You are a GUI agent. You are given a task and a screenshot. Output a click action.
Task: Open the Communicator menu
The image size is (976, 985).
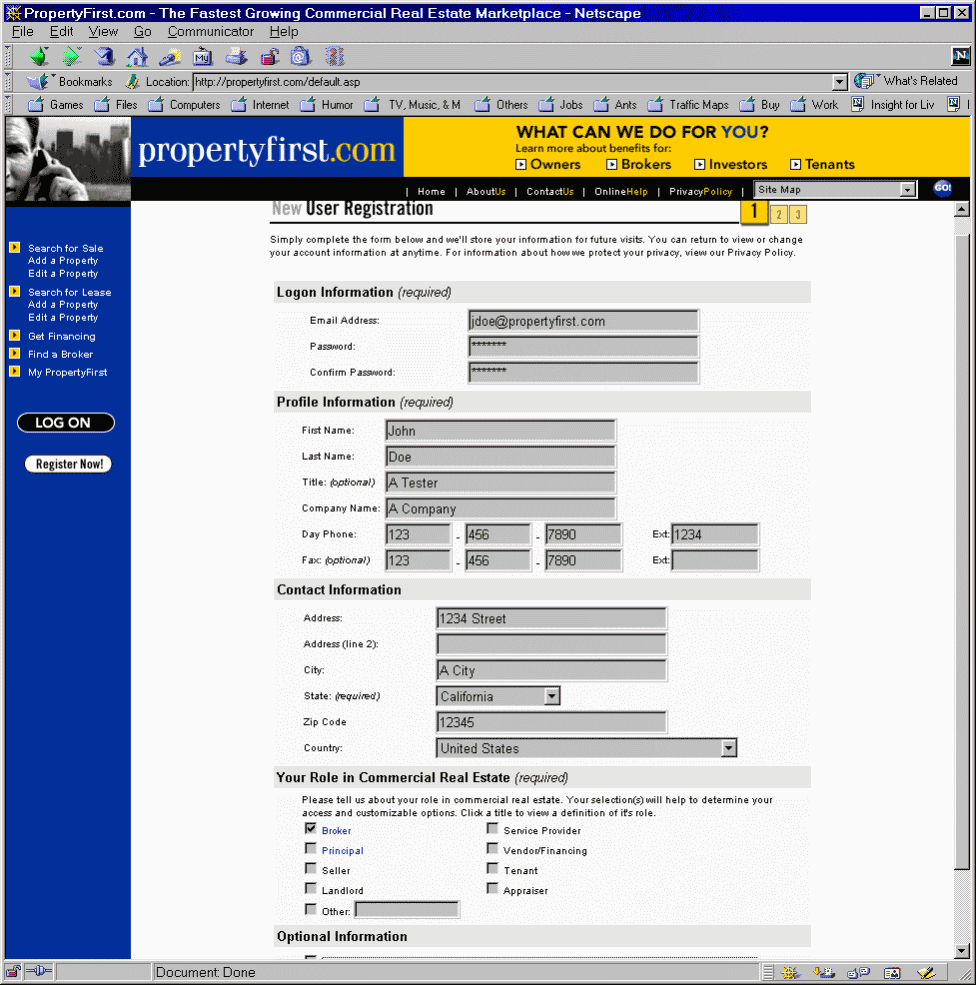(x=210, y=31)
